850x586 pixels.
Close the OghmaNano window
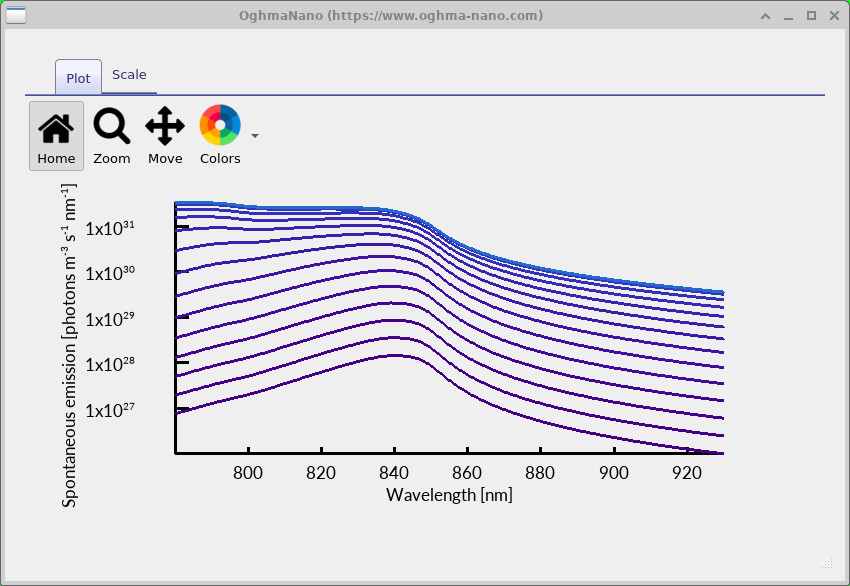(x=834, y=16)
